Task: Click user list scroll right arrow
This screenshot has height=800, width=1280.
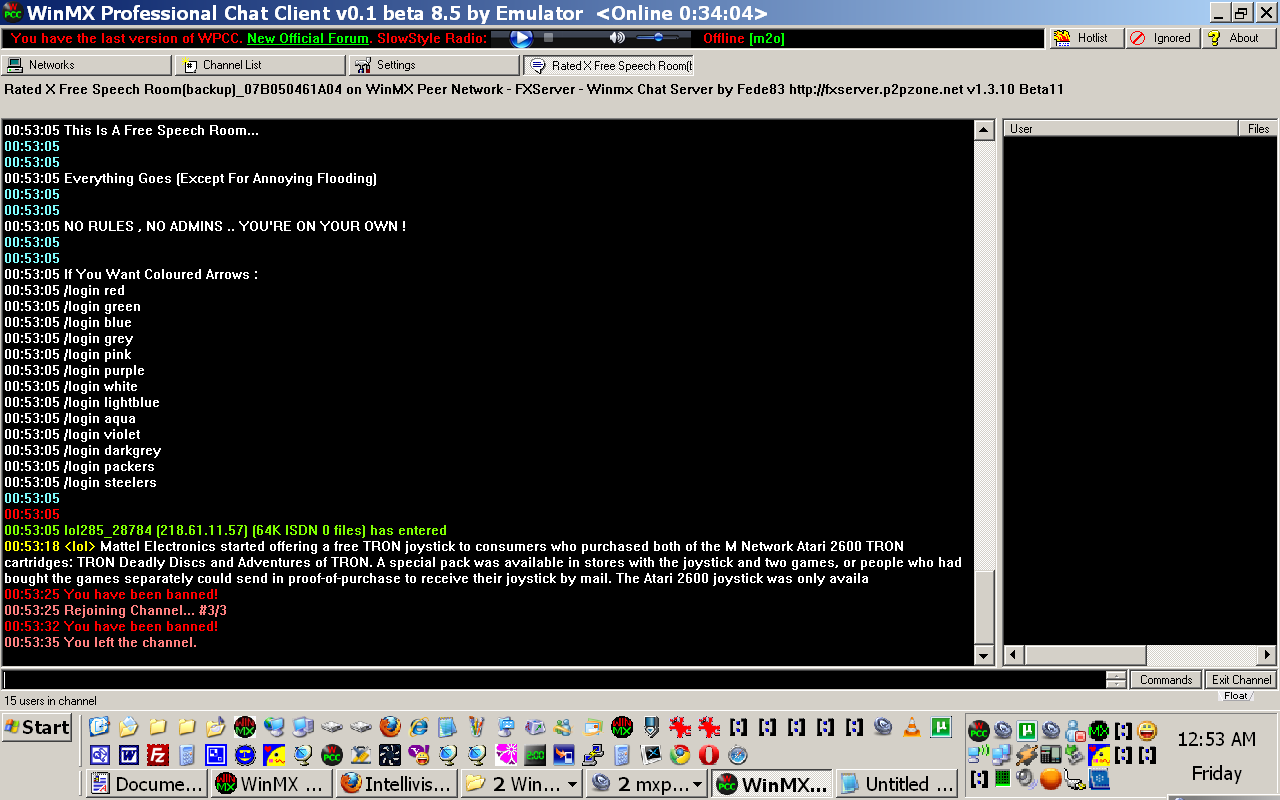Action: click(1267, 655)
